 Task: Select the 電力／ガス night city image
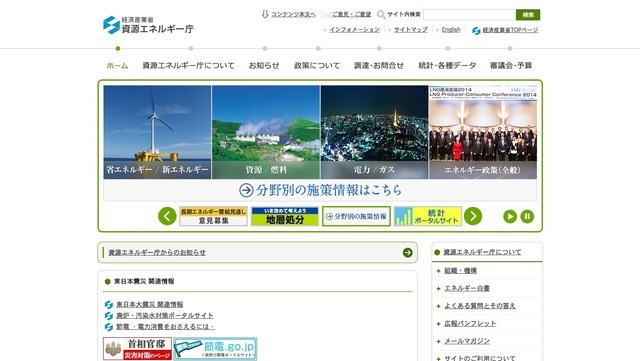click(374, 132)
